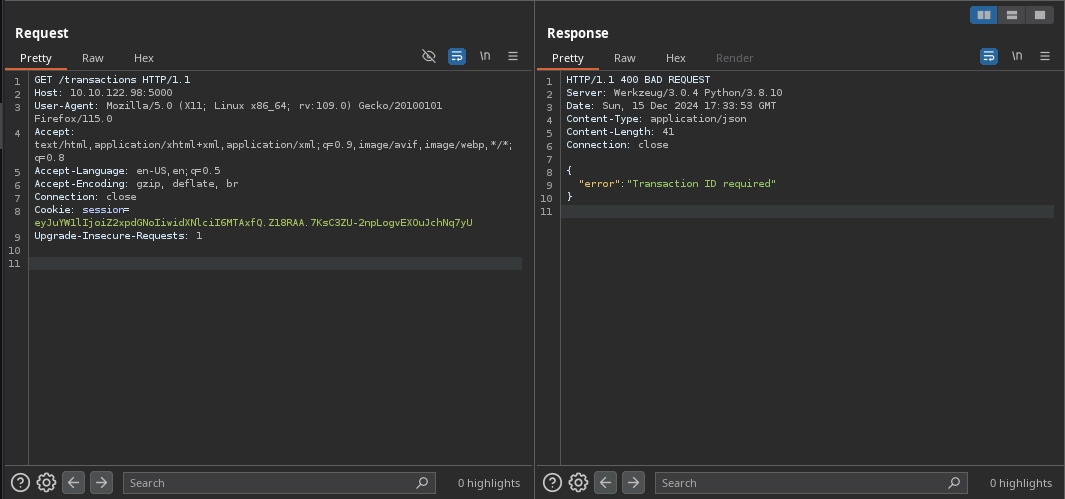The height and width of the screenshot is (499, 1065).
Task: Open Request search settings gear
Action: (46, 483)
